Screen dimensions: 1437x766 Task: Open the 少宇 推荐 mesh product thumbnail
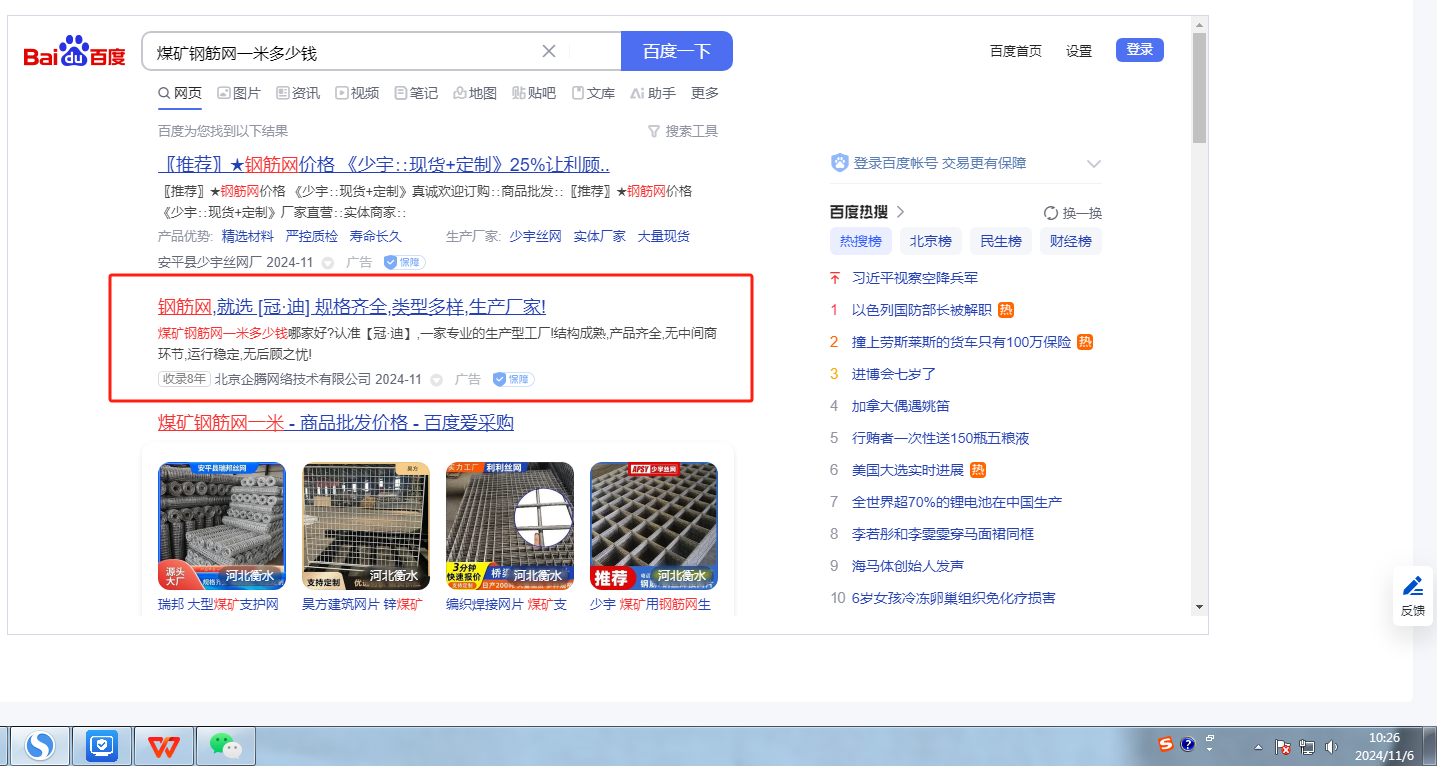click(654, 526)
